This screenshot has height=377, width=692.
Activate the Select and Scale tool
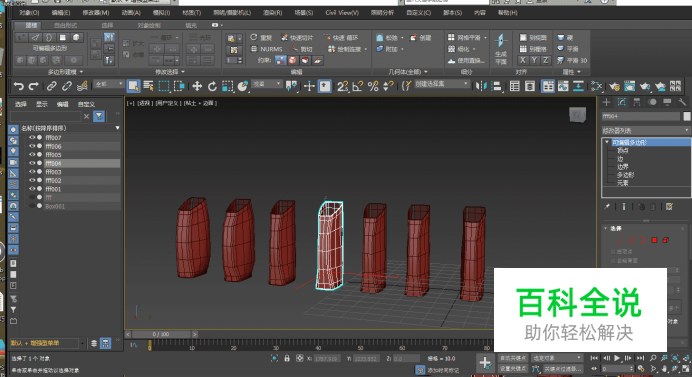point(227,86)
